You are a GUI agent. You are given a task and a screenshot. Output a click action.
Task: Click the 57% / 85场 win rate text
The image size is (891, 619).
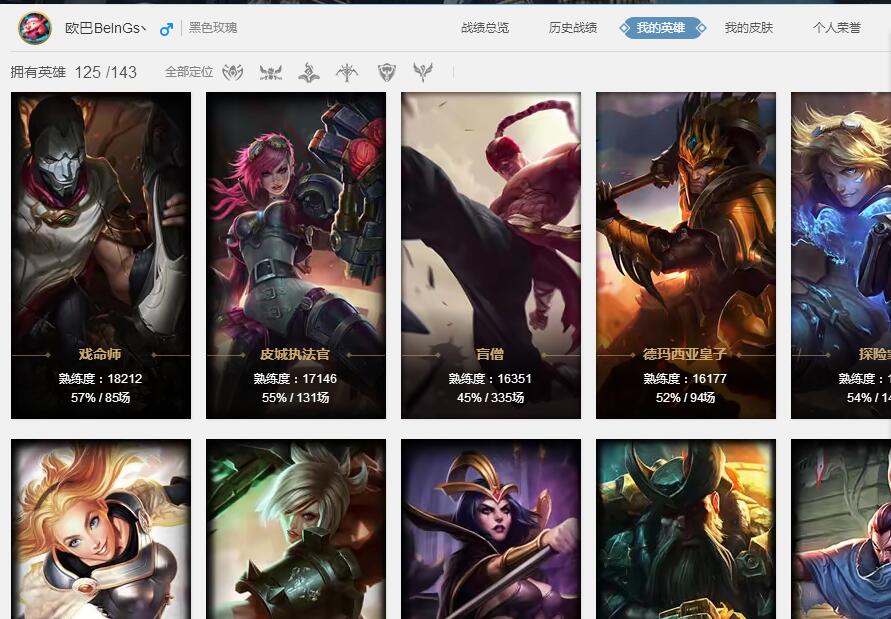pyautogui.click(x=101, y=398)
